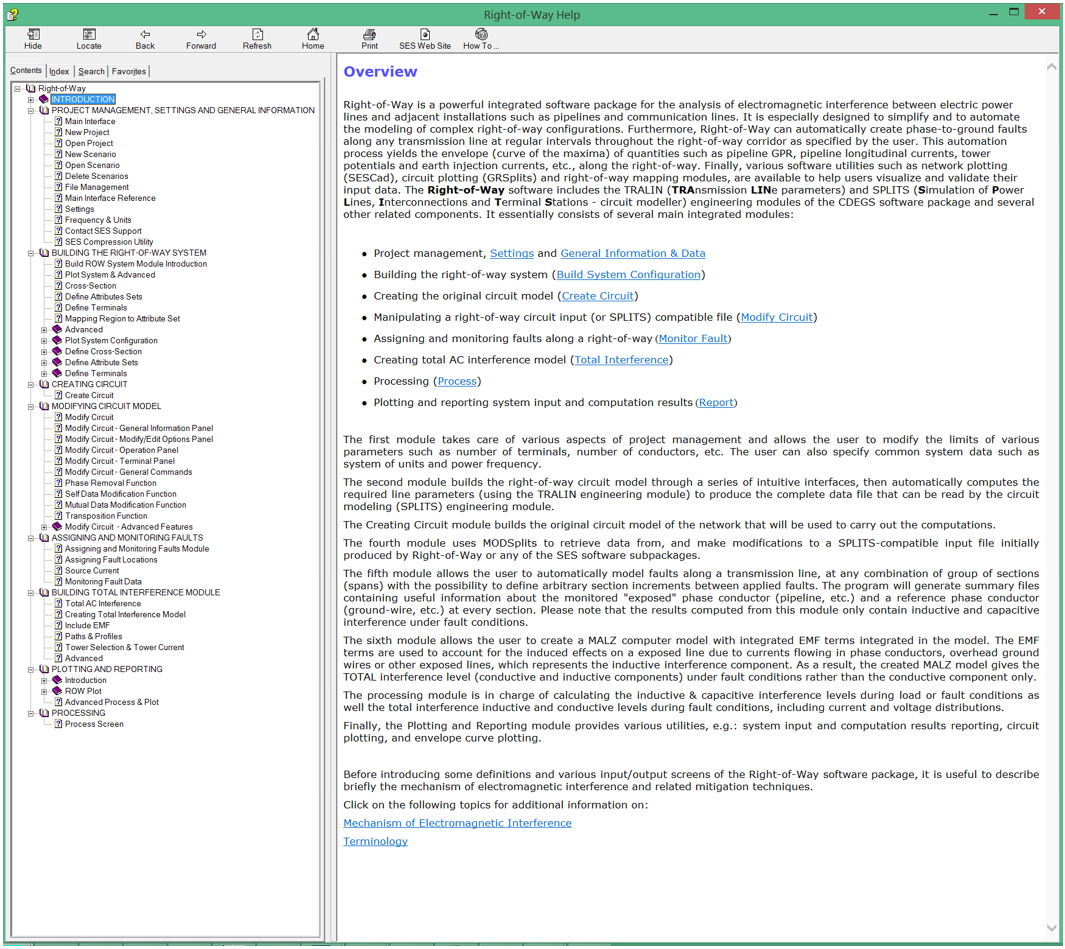Collapse the BUILDING THE RIGHT-OF-WAY SYSTEM node
The width and height of the screenshot is (1065, 949).
tap(31, 253)
